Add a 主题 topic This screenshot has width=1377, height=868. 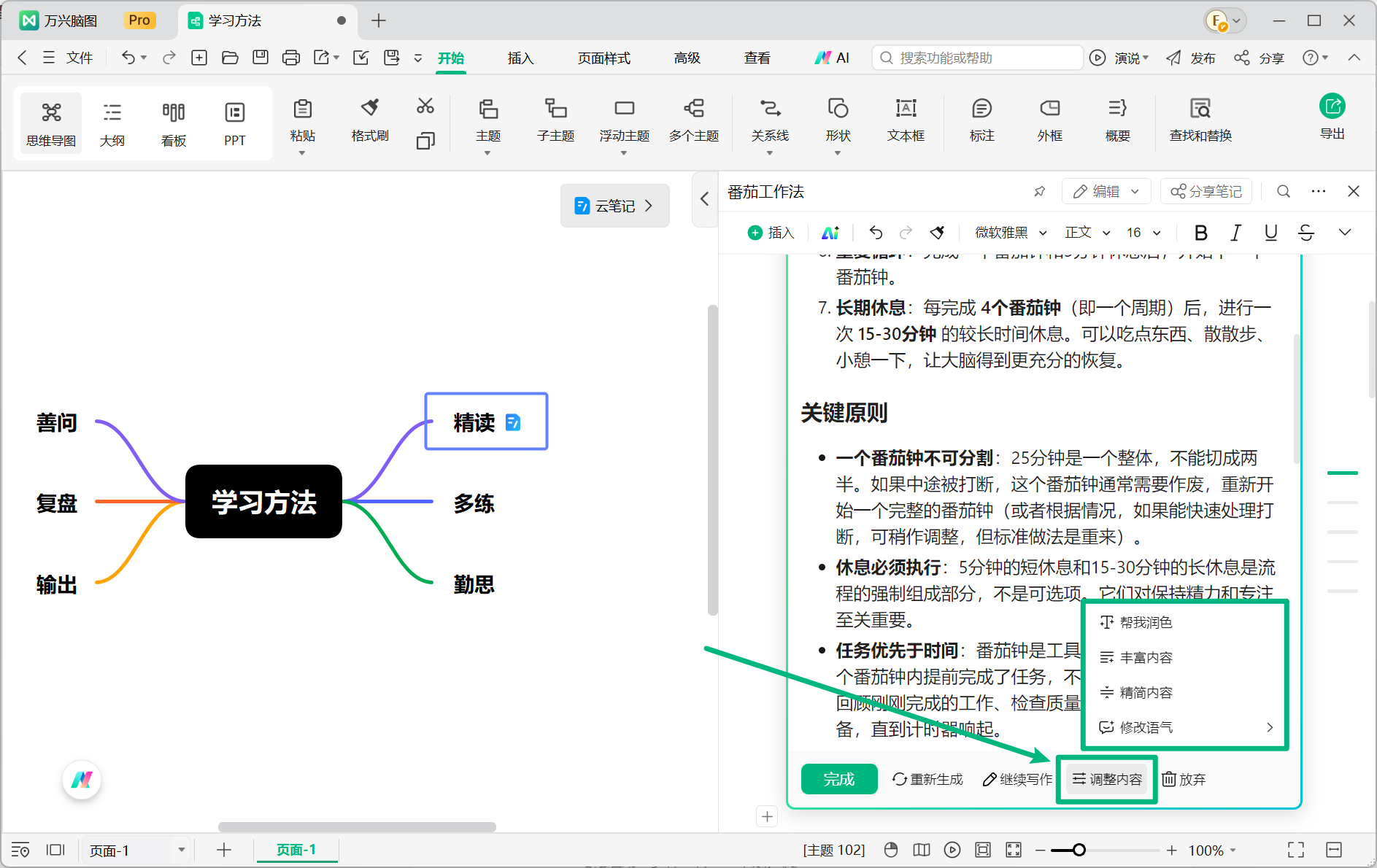488,120
